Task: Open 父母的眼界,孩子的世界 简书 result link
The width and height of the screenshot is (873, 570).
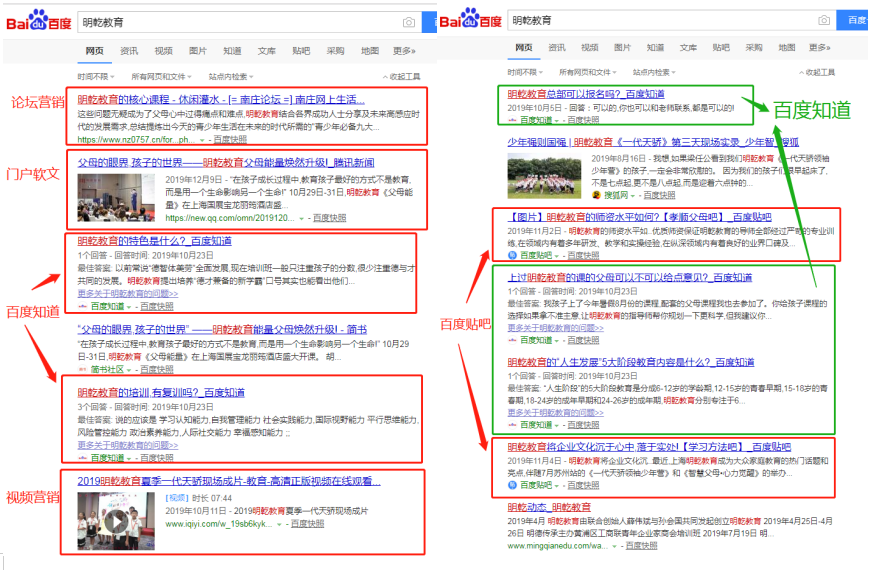Action: point(222,330)
